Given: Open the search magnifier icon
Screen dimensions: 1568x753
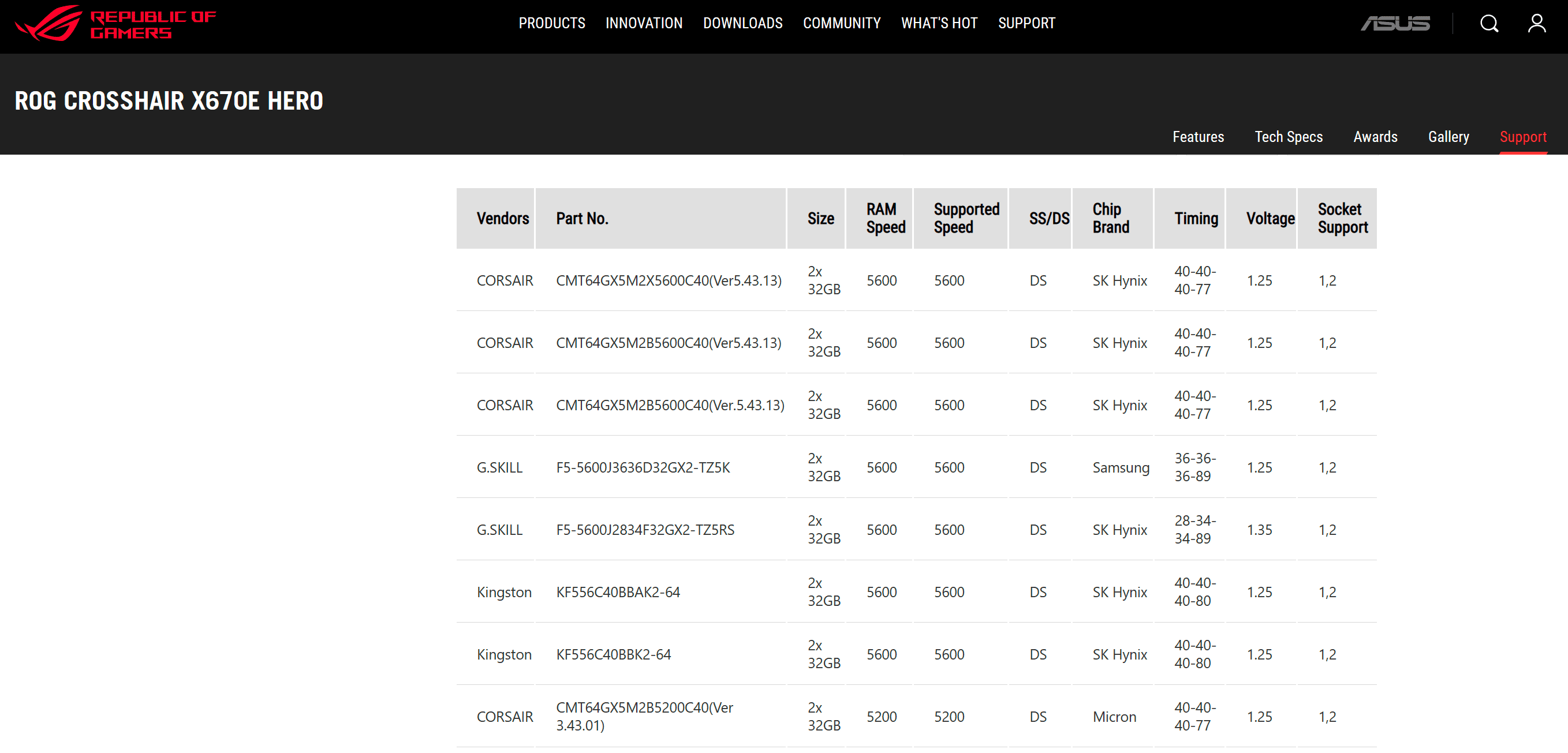Looking at the screenshot, I should 1489,24.
